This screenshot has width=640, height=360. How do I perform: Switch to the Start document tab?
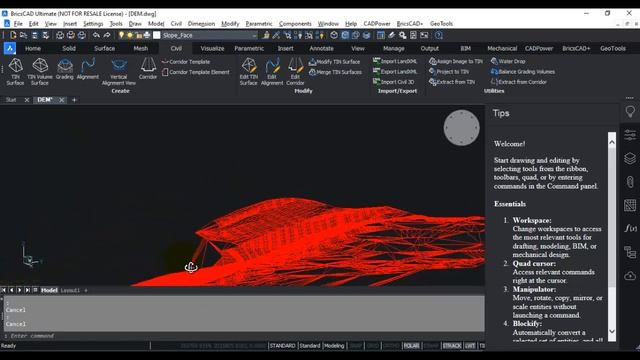[x=11, y=100]
